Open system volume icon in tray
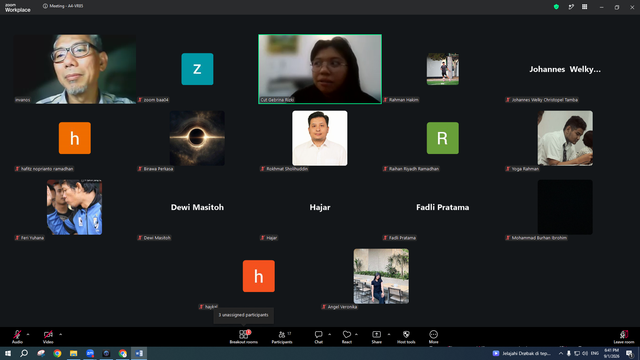This screenshot has height=360, width=640. click(585, 353)
